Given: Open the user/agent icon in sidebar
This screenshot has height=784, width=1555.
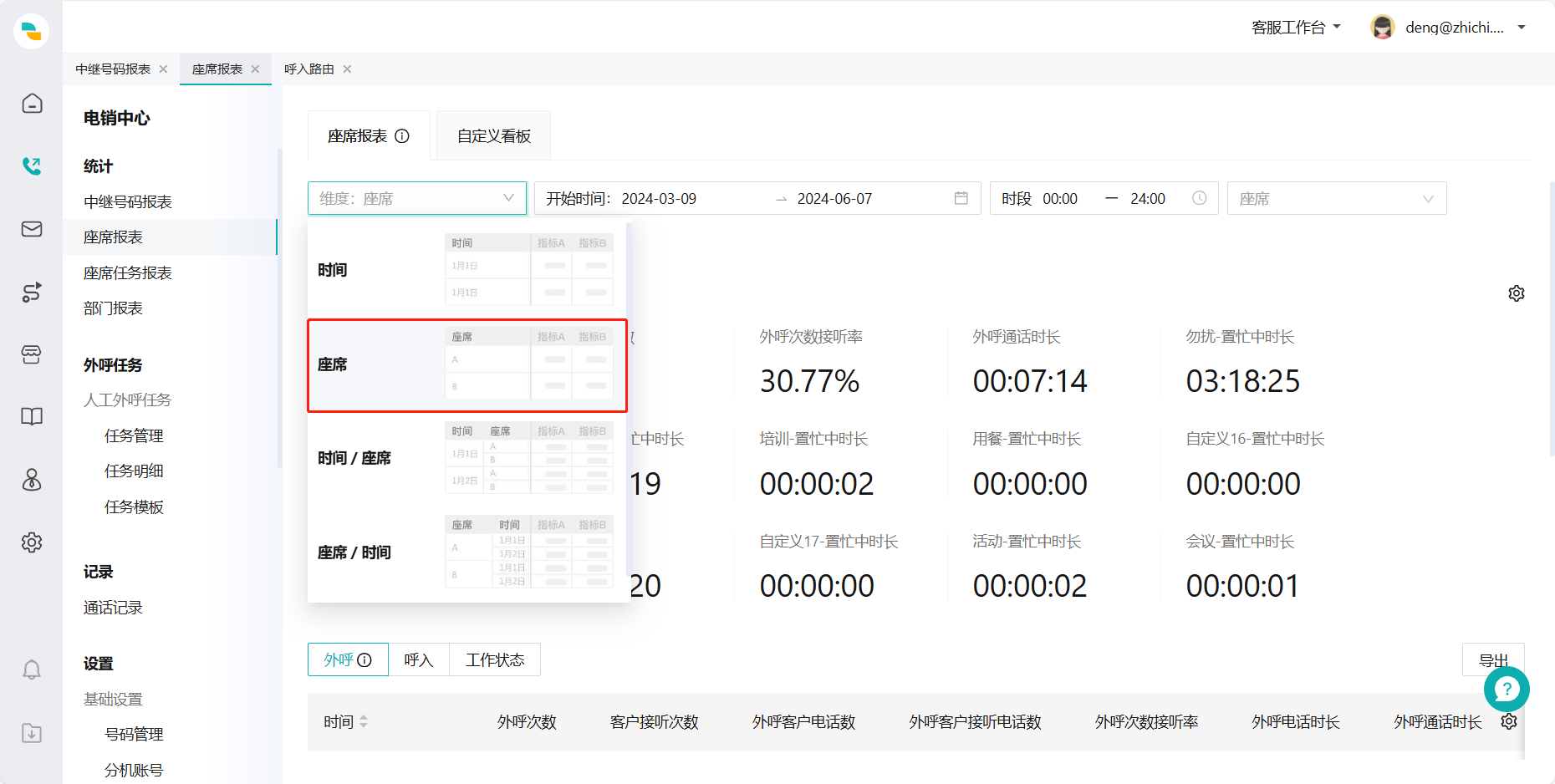Looking at the screenshot, I should [x=32, y=480].
